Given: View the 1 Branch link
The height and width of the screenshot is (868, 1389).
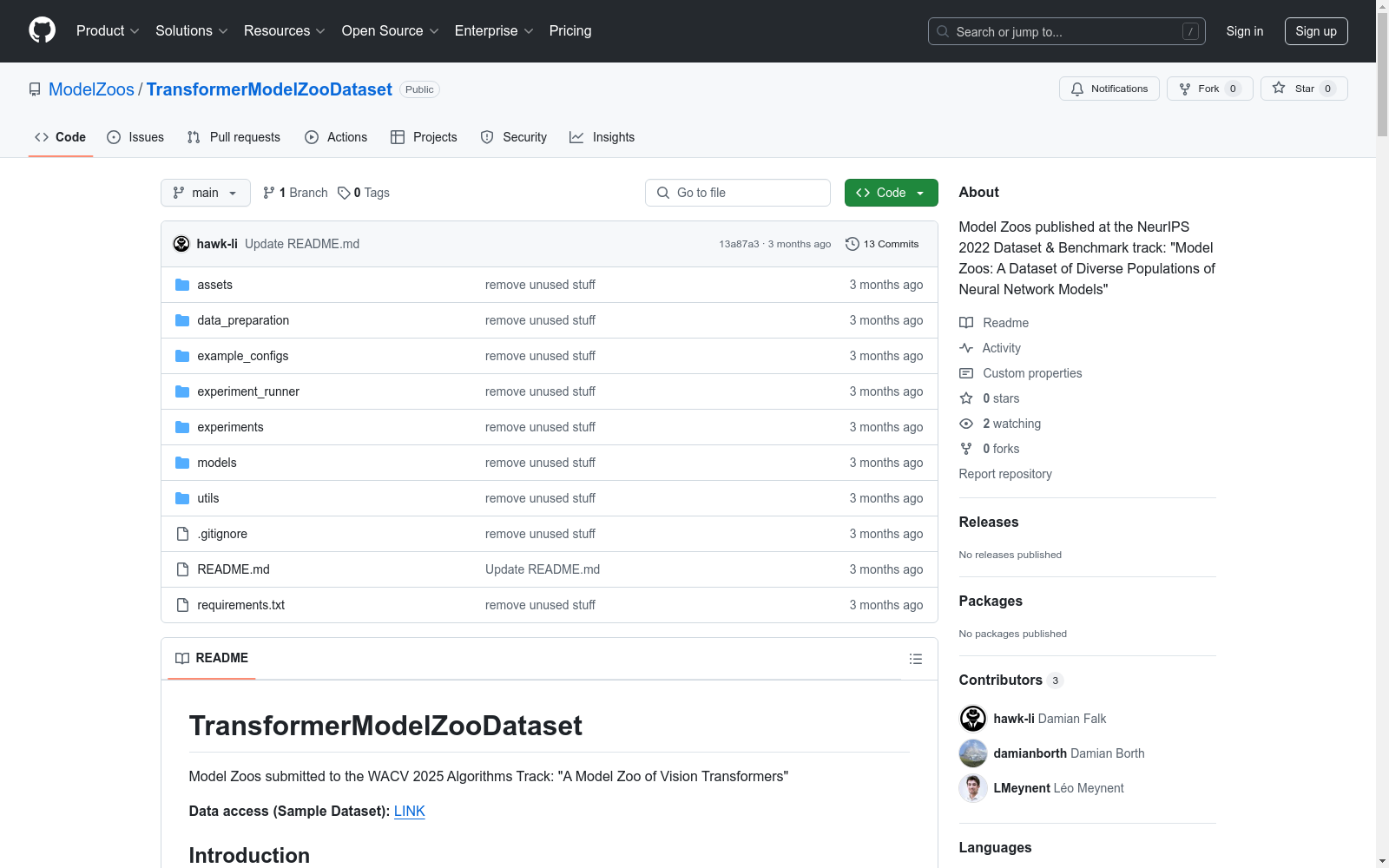Looking at the screenshot, I should 295,193.
